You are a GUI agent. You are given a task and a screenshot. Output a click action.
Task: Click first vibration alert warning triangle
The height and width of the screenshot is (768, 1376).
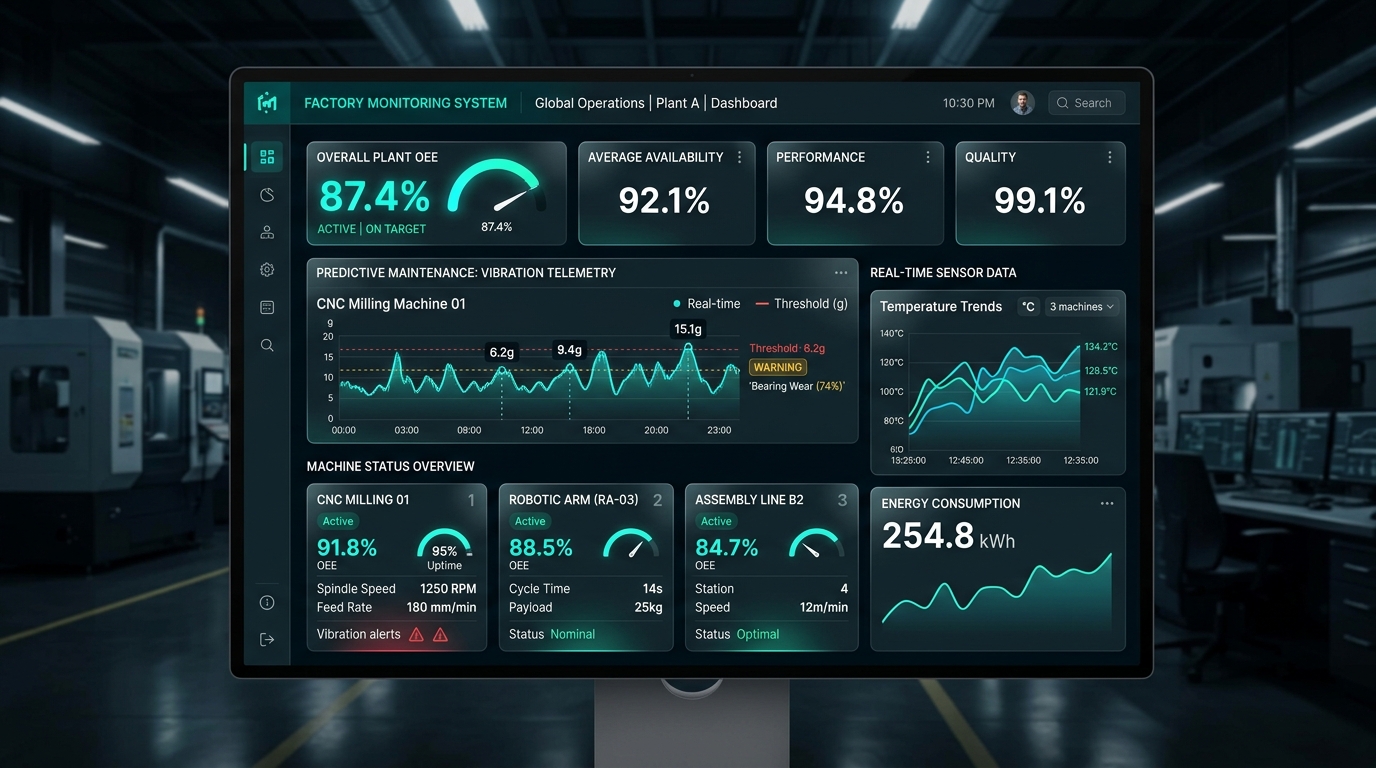(x=417, y=634)
